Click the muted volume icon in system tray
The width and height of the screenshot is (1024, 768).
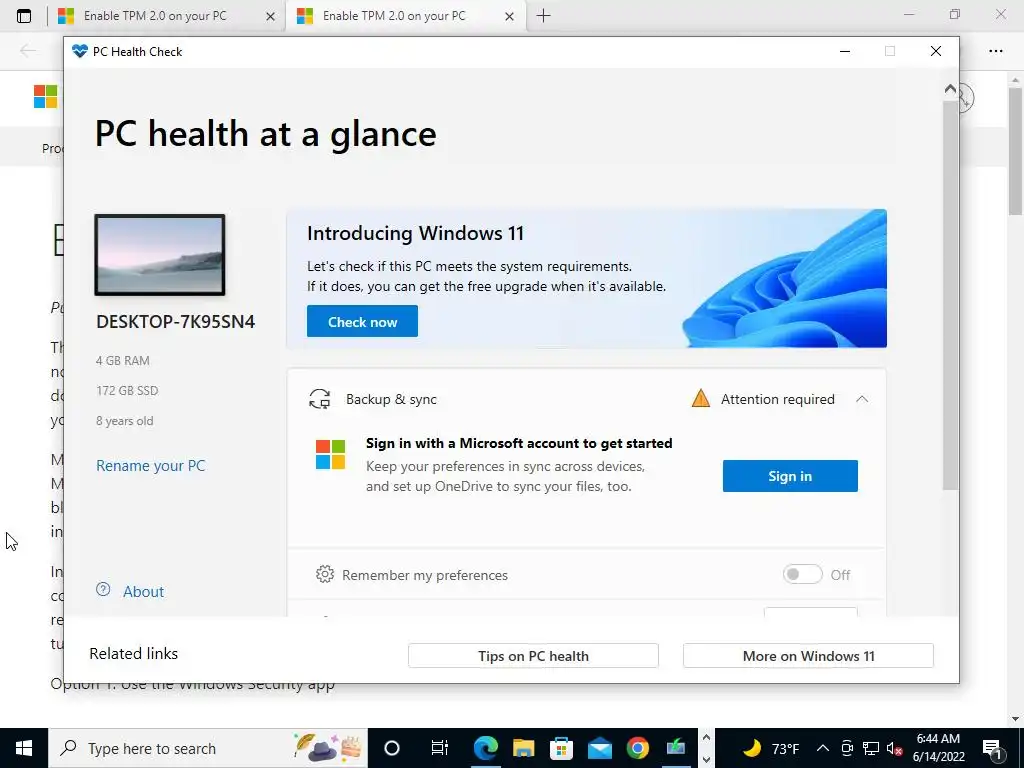(894, 748)
